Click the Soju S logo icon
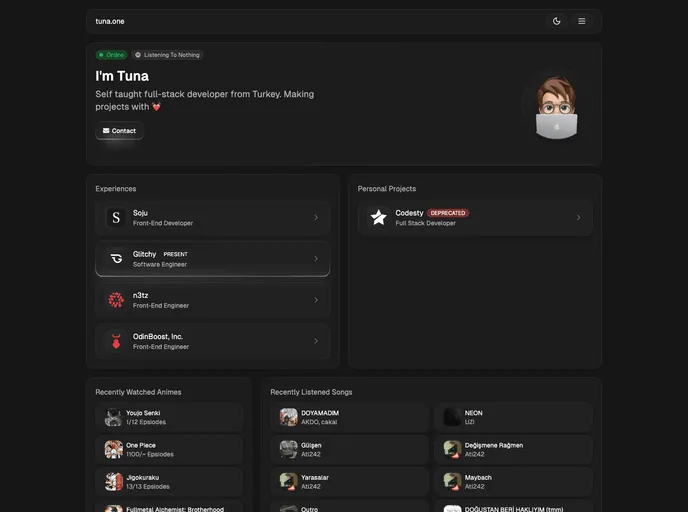This screenshot has height=512, width=688. 116,218
